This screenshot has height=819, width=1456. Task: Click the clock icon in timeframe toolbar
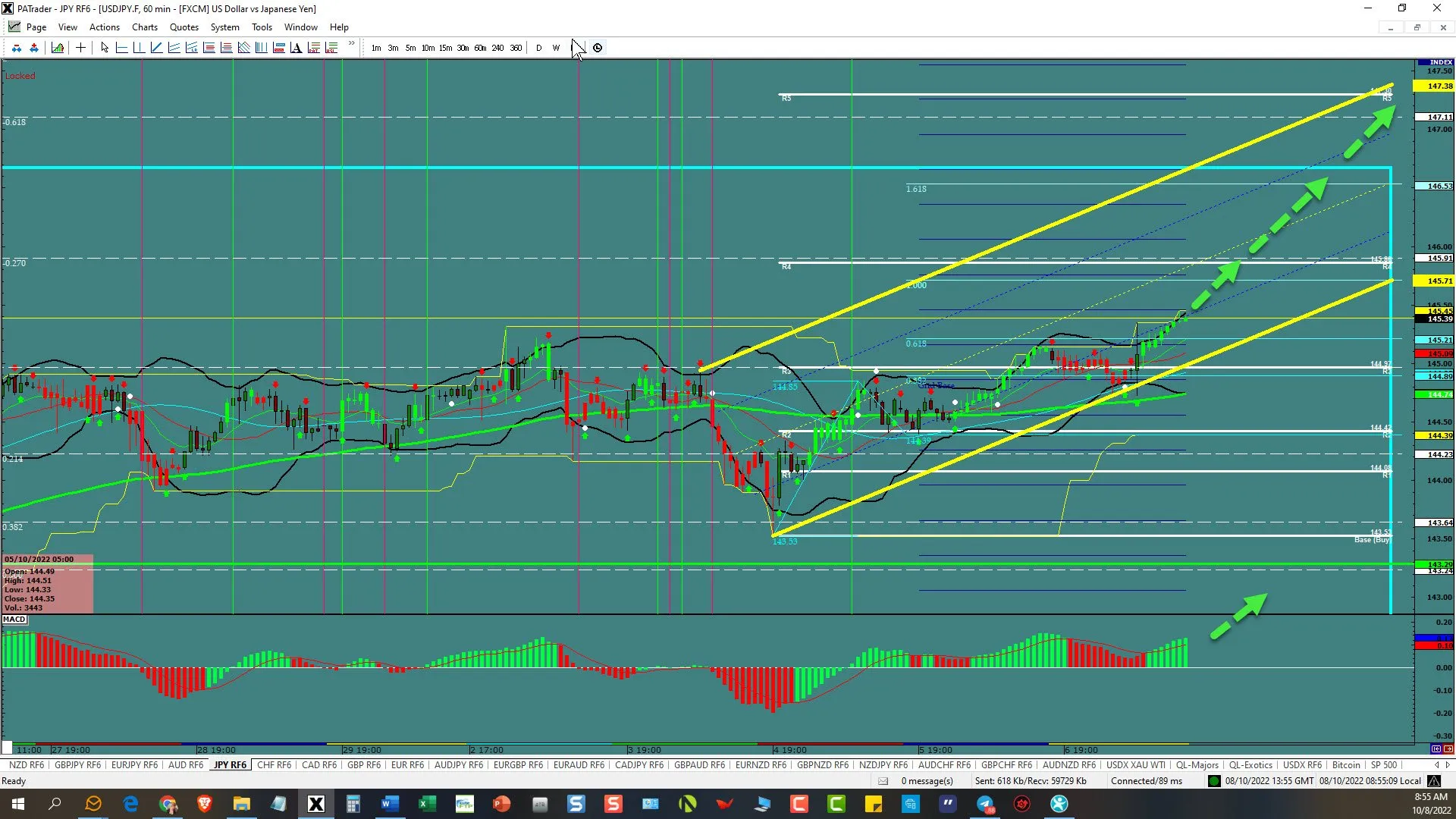point(598,48)
